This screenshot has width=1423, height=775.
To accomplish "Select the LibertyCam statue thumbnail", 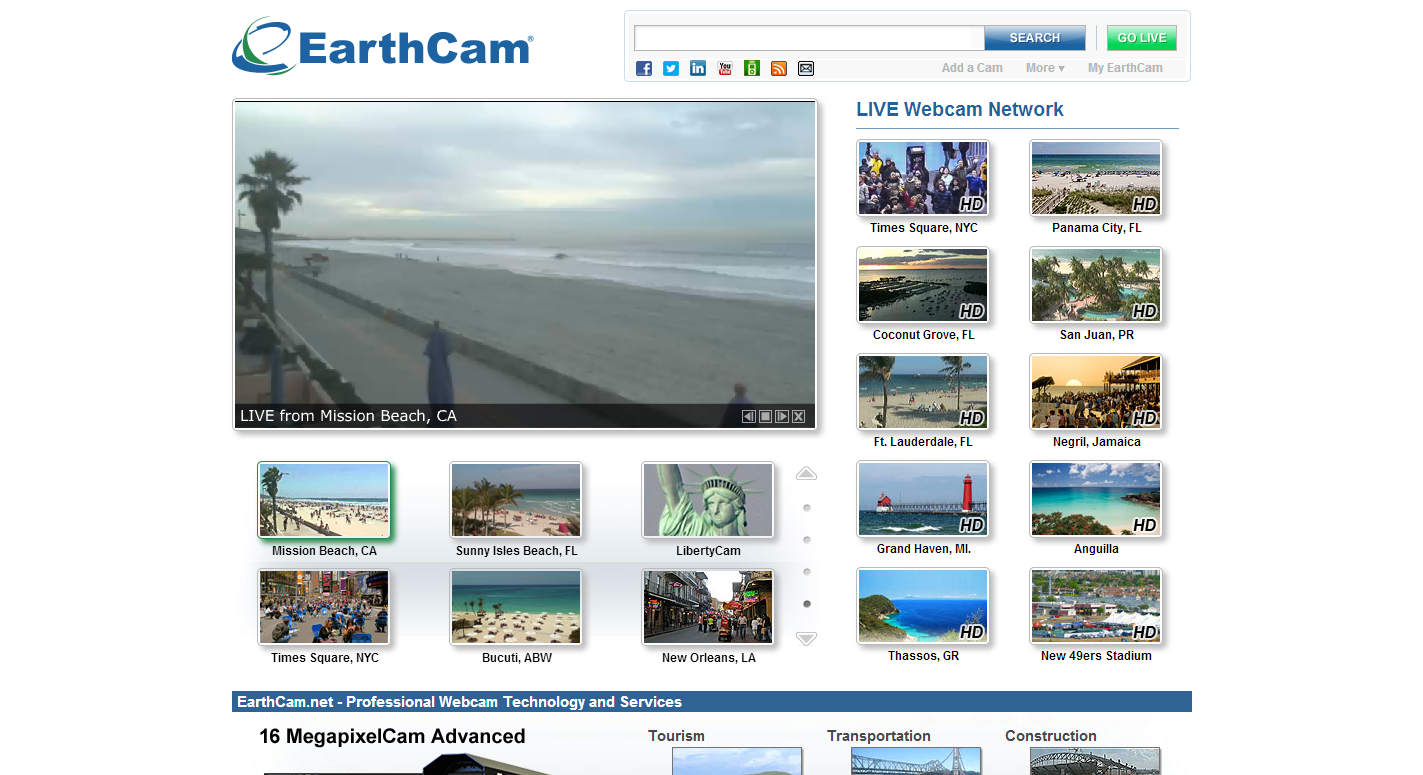I will coord(708,500).
